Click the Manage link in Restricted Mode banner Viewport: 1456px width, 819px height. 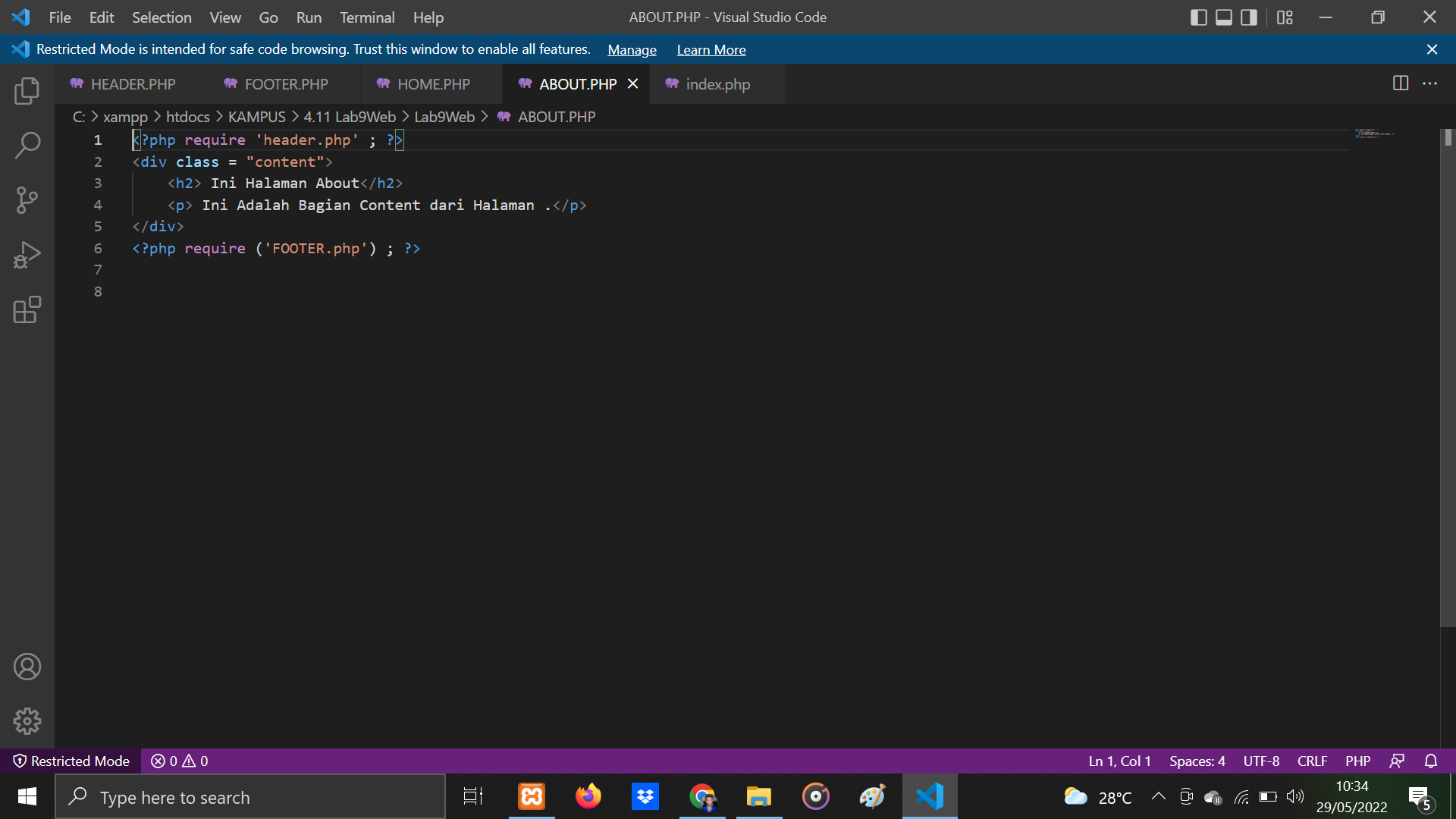(x=632, y=49)
